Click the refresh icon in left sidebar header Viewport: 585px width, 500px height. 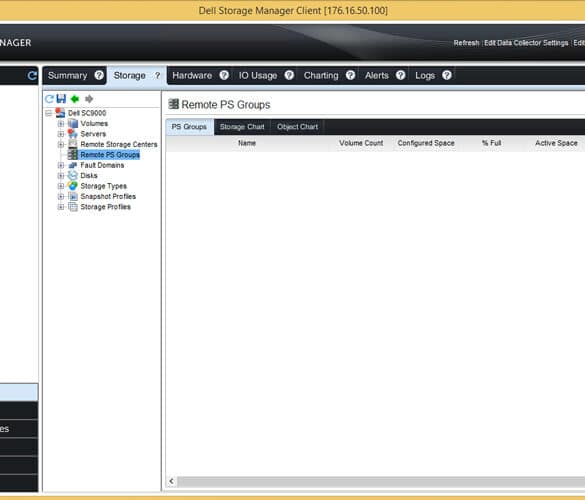32,76
